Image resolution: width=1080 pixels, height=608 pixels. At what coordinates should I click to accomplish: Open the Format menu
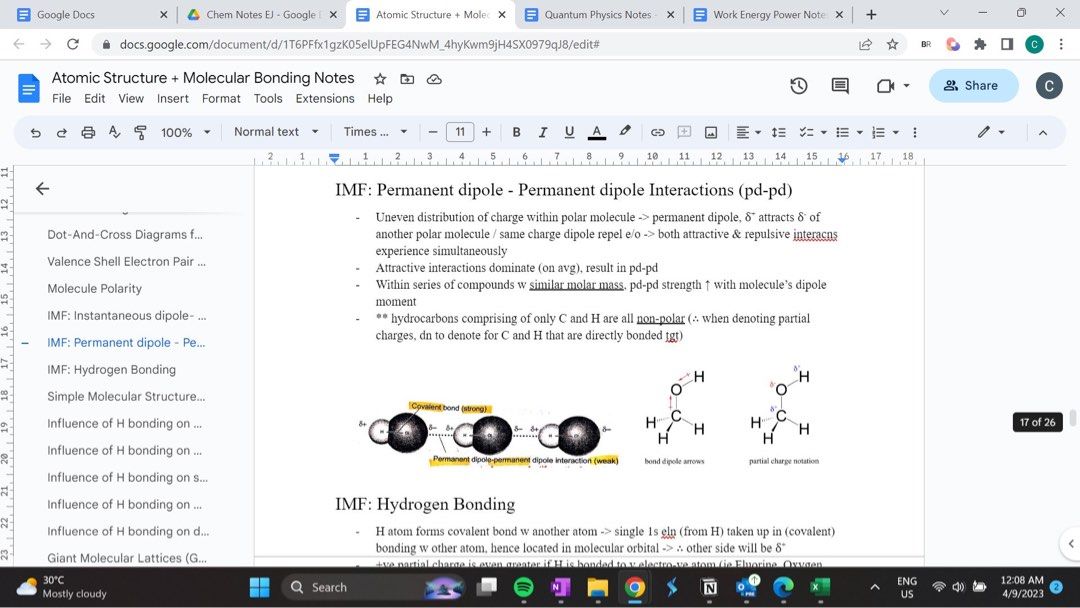point(221,98)
